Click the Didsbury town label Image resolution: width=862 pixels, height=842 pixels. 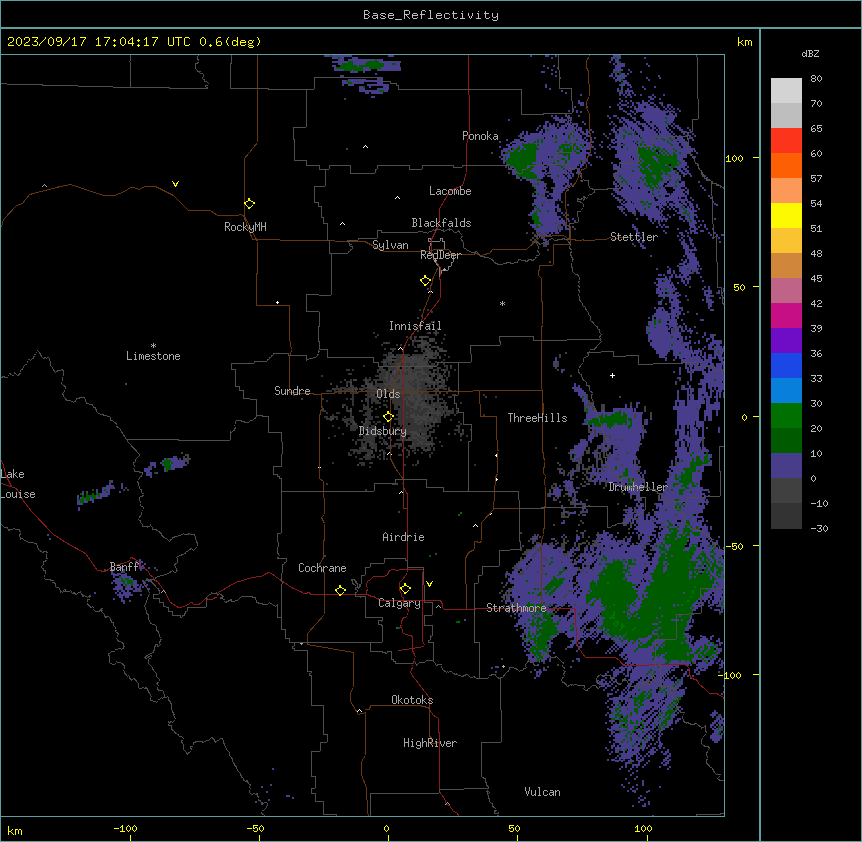tap(382, 431)
